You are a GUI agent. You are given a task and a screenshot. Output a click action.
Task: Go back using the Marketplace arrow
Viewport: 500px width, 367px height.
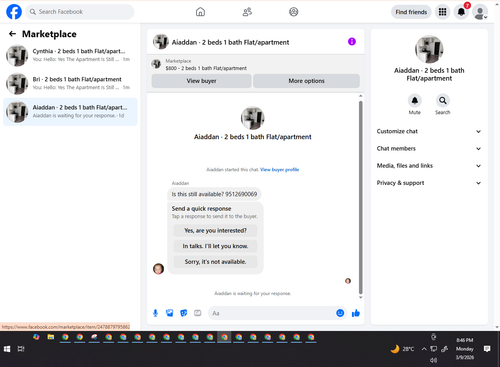12,34
